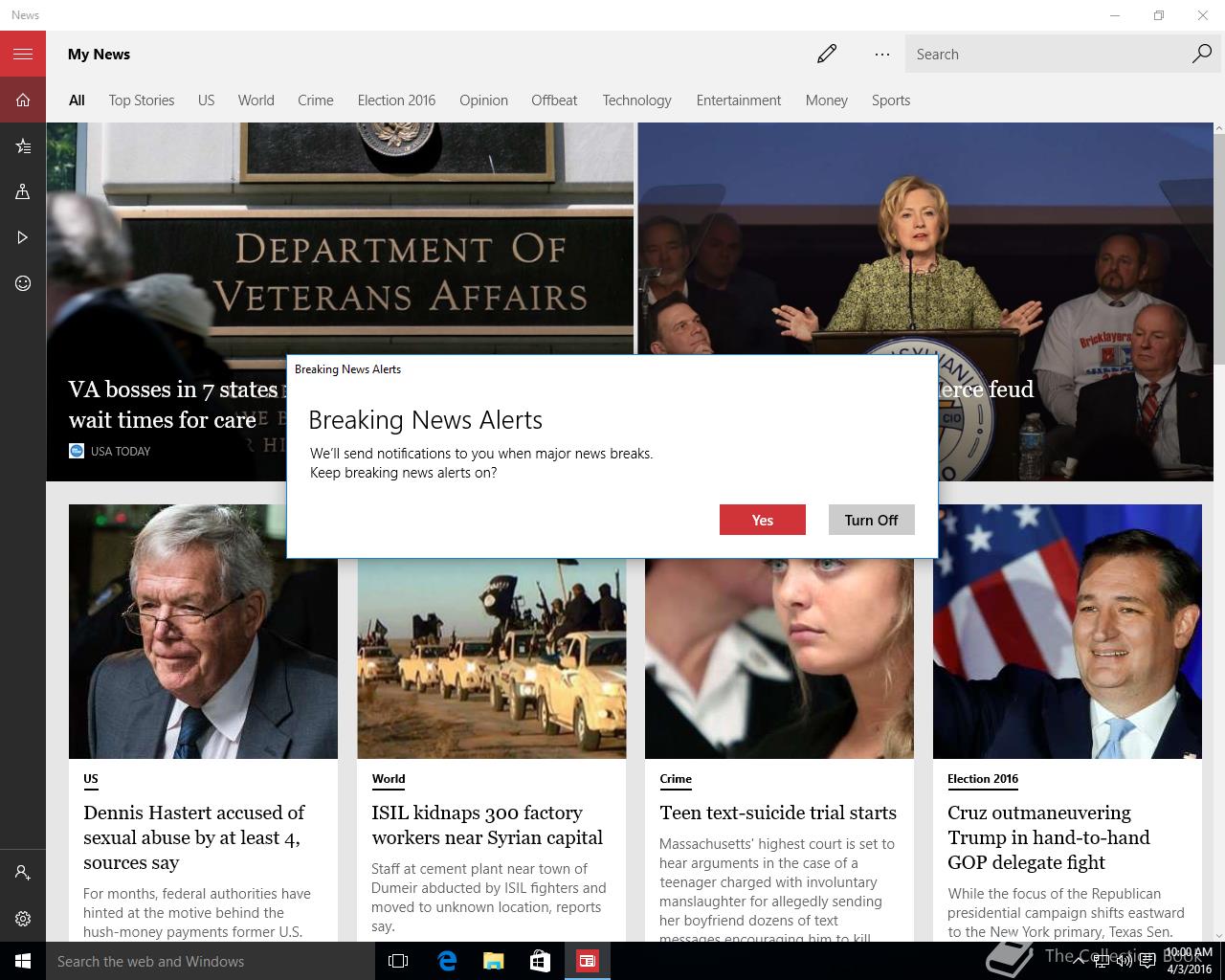Open the Entertainment tab
Image resolution: width=1225 pixels, height=980 pixels.
(738, 100)
